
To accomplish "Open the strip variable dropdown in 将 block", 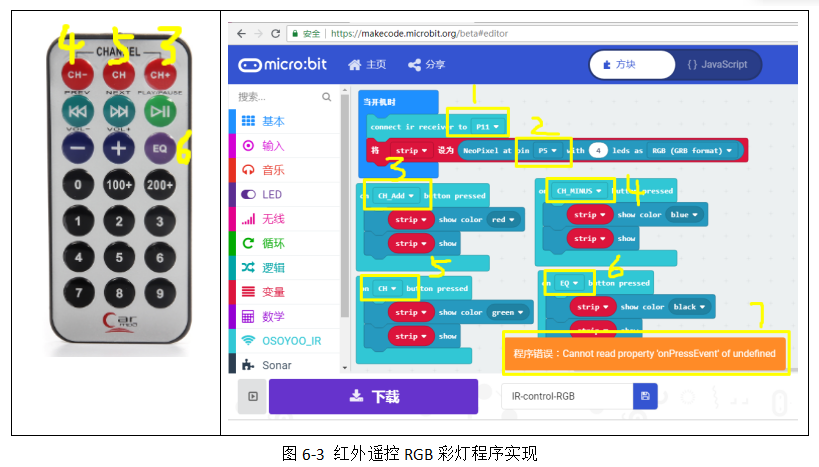I will coord(411,150).
